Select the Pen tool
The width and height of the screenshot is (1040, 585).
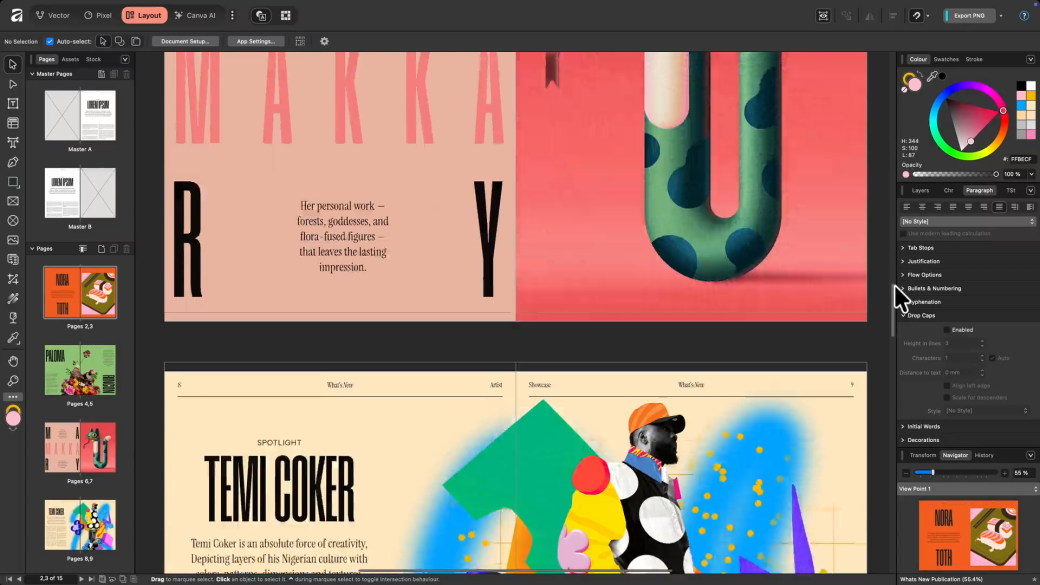click(x=13, y=161)
